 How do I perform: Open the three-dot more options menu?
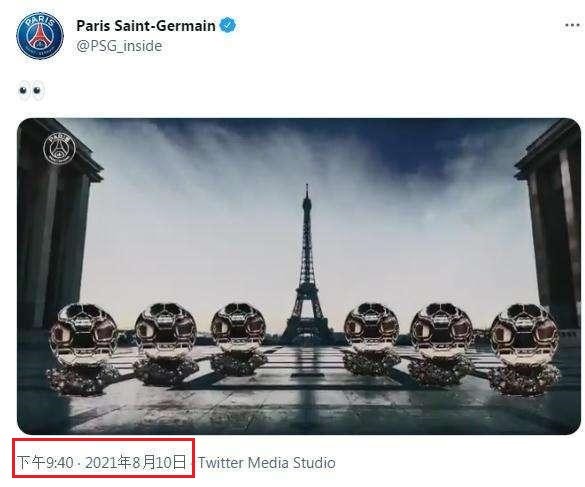(572, 25)
